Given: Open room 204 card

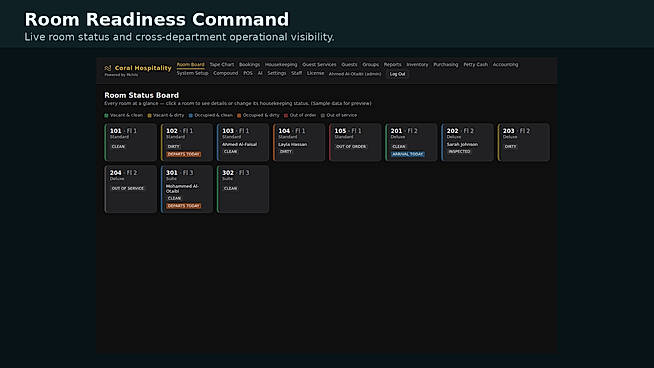Looking at the screenshot, I should coord(131,189).
